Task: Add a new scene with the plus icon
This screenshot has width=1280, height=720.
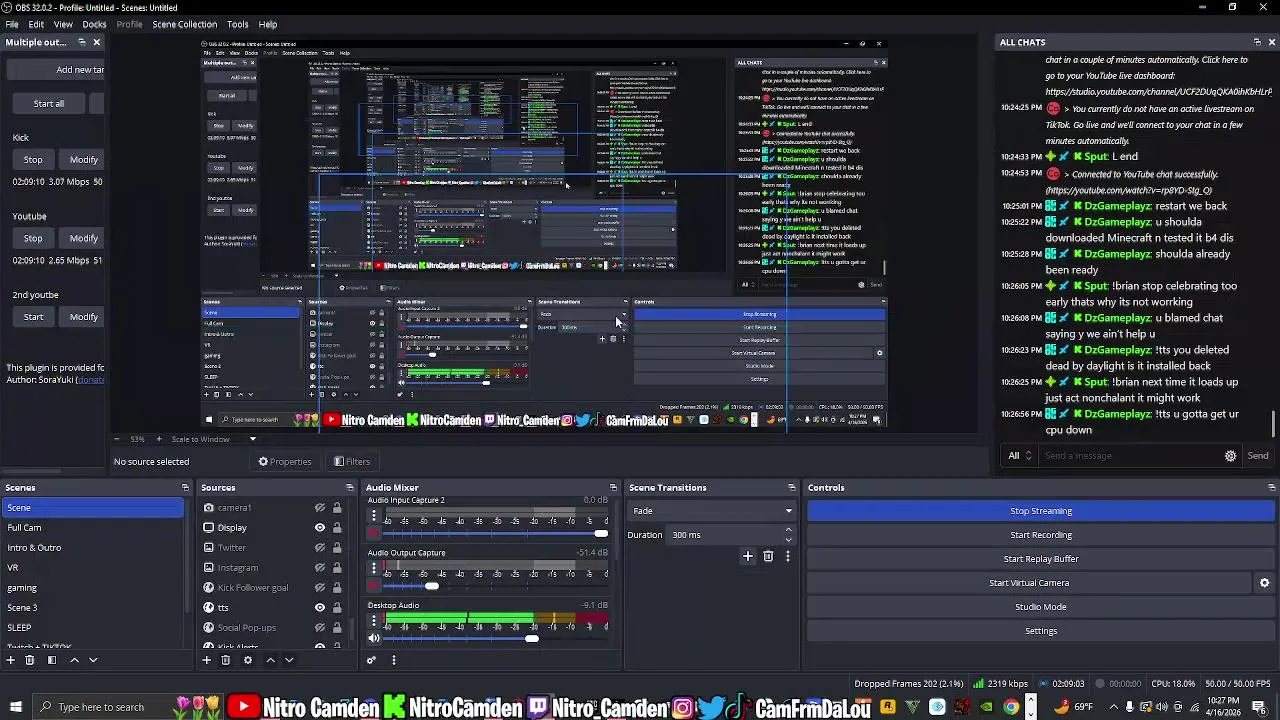Action: pos(11,660)
